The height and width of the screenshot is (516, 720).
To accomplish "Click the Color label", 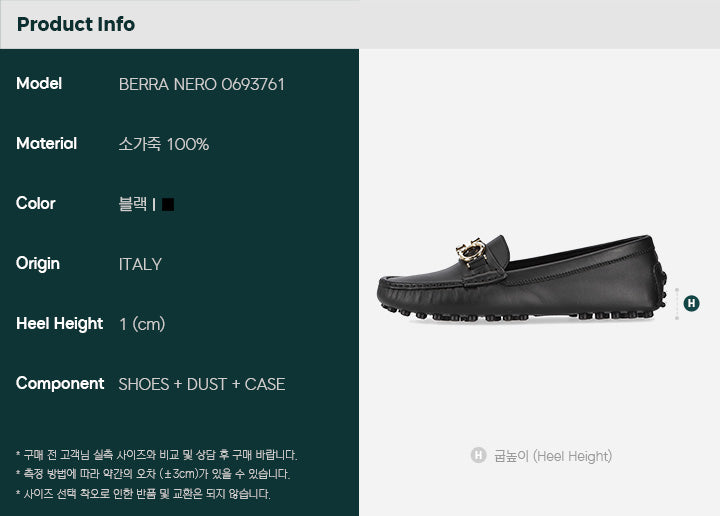I will click(x=35, y=203).
